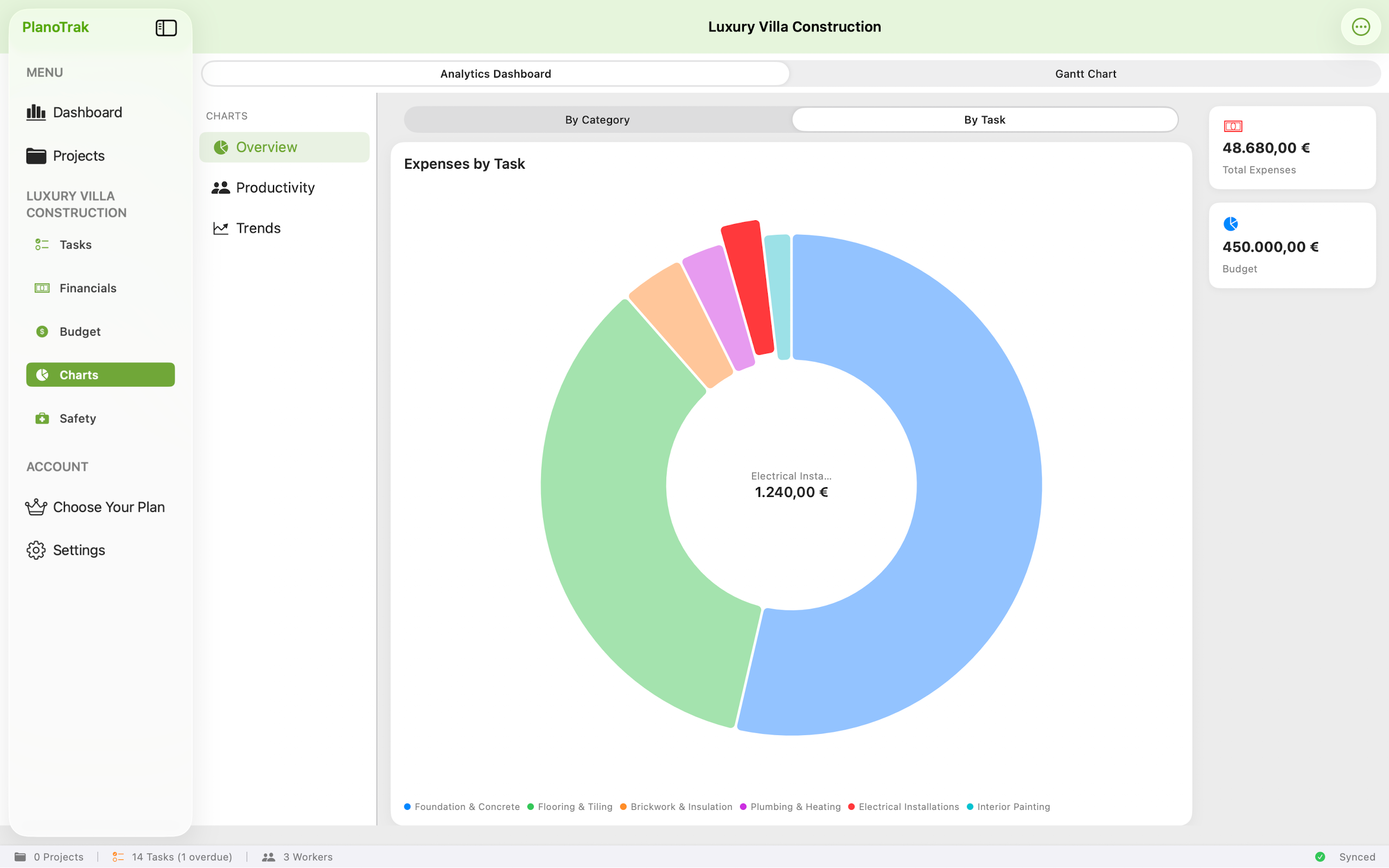Click the PlanoTrak logo text
The image size is (1389, 868).
55,27
